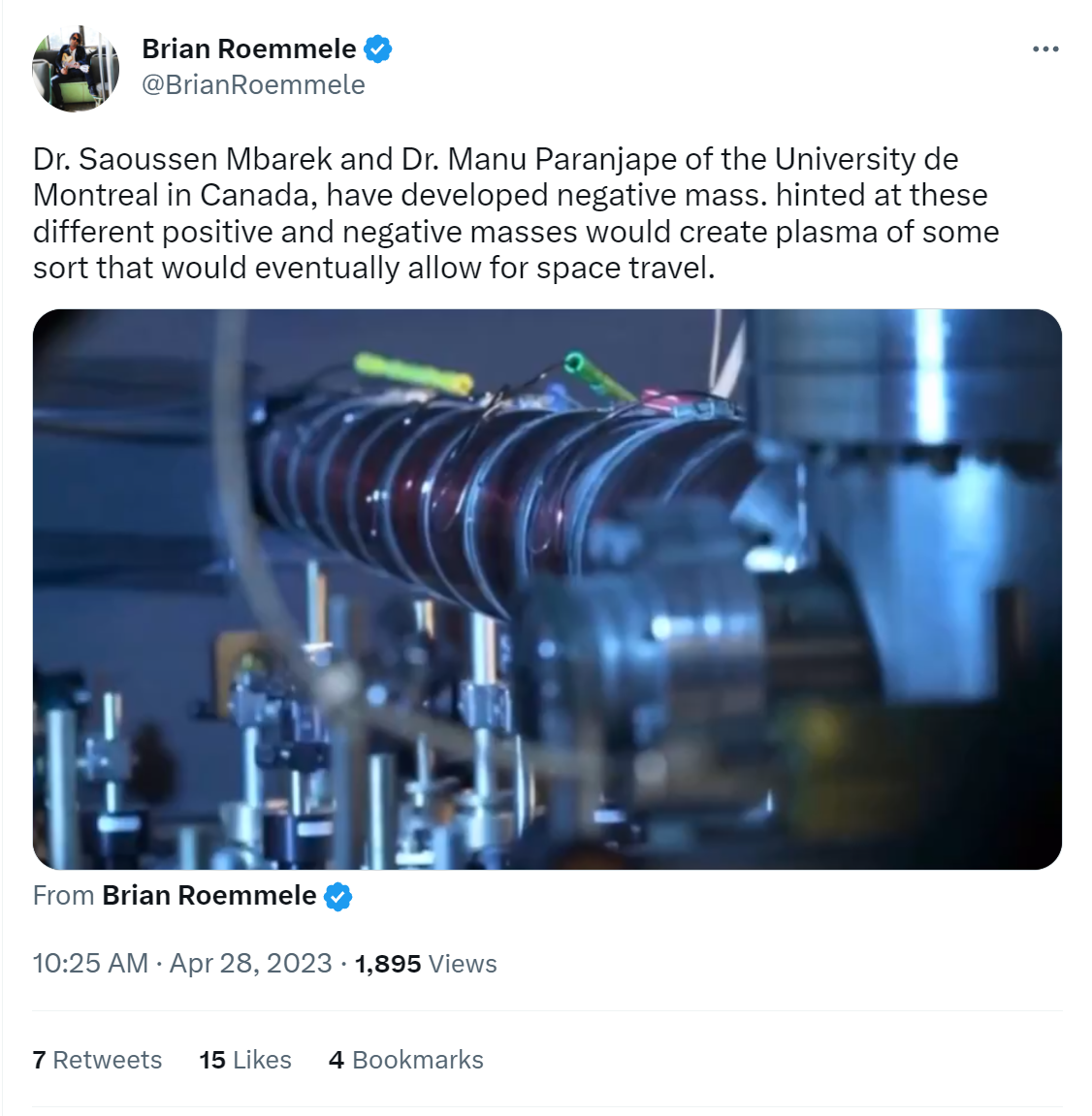
Task: Open the three-dot more options menu
Action: 1045,49
